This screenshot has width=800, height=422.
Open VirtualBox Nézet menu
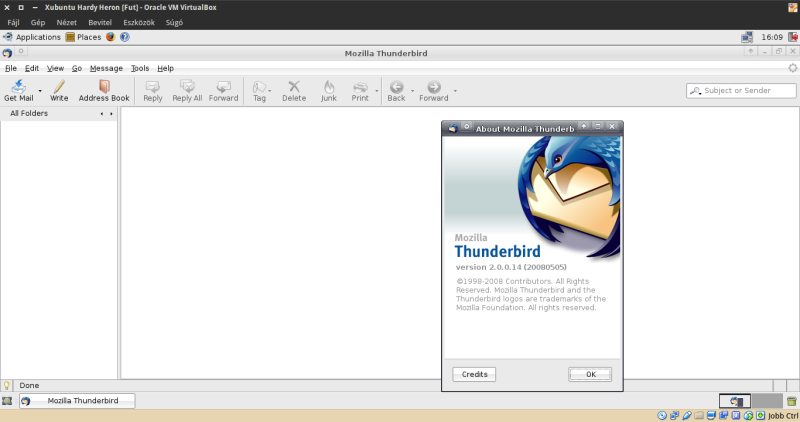(66, 22)
